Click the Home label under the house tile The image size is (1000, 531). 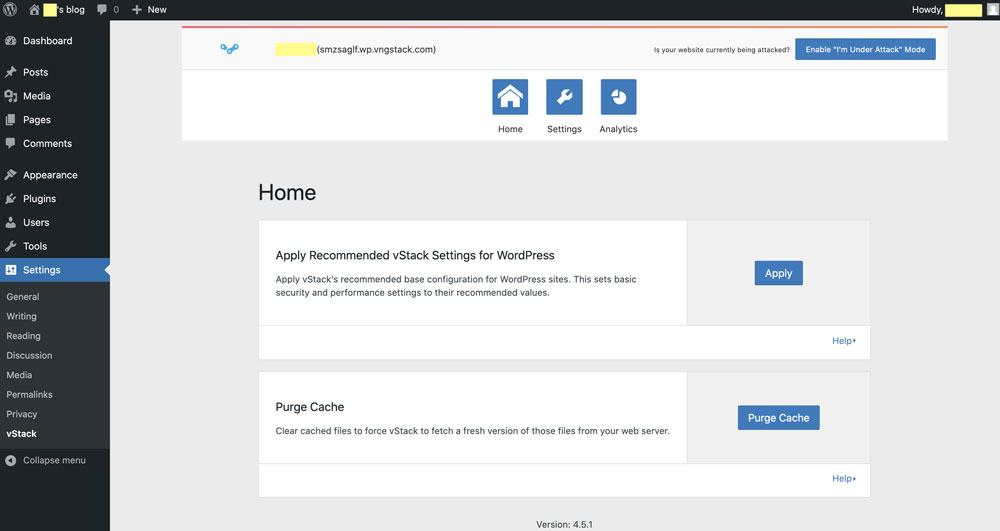click(x=510, y=129)
